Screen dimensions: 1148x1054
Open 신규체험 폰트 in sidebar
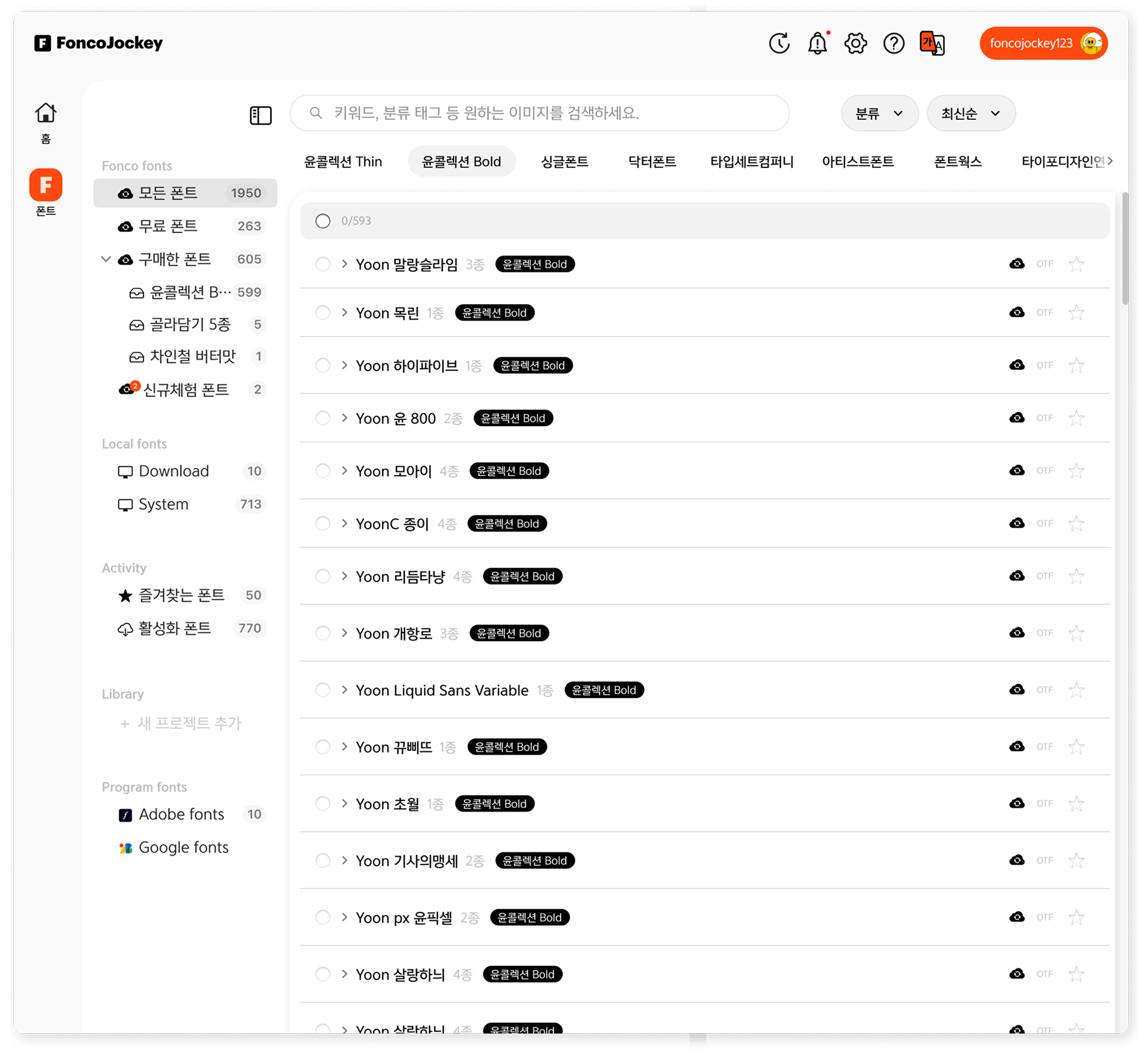point(186,389)
